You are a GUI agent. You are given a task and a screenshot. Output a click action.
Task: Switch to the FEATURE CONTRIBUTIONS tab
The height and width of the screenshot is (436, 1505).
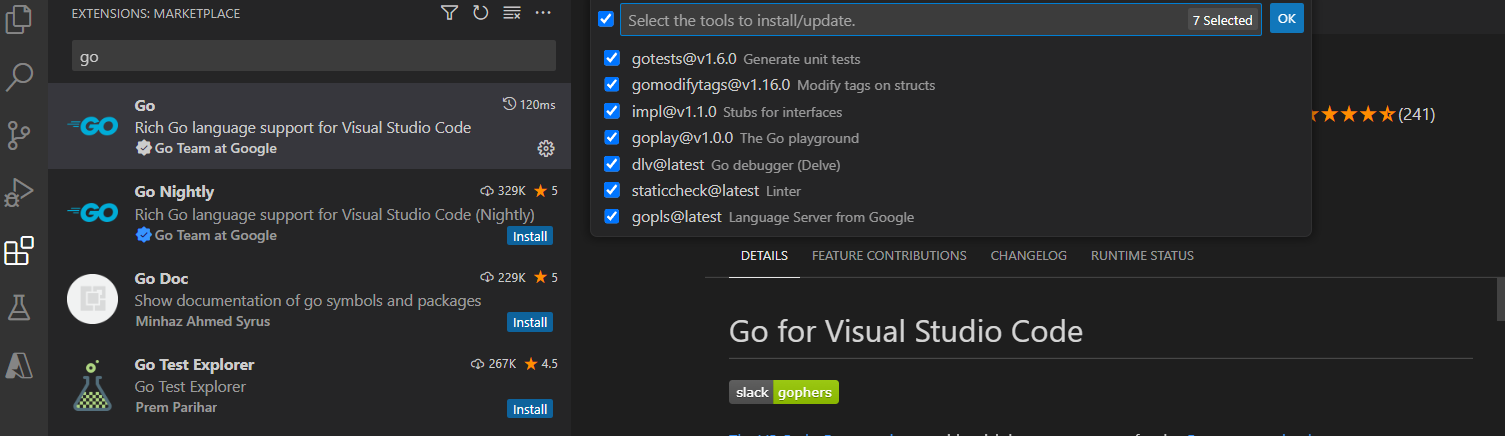889,256
